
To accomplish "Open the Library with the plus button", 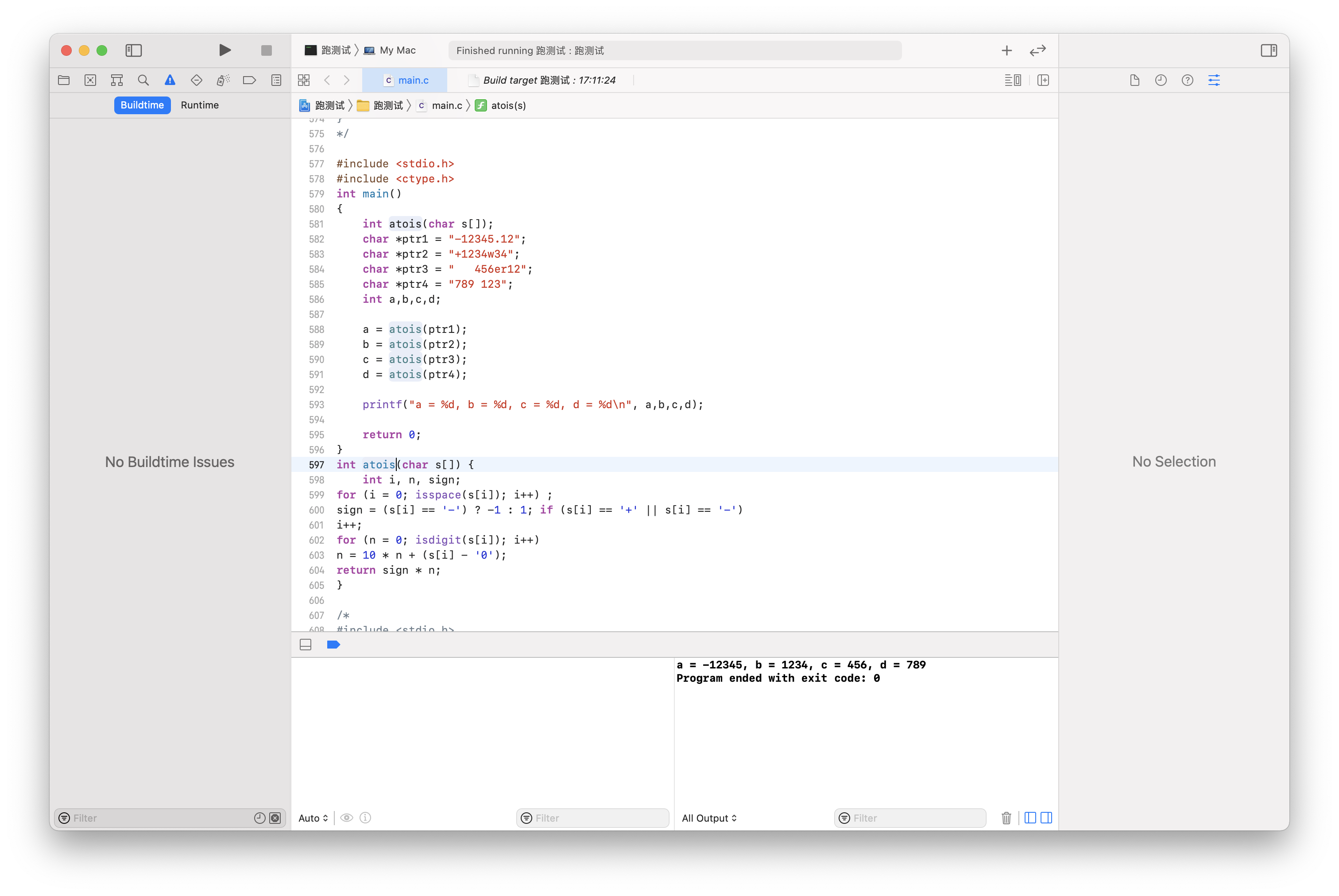I will pos(1006,50).
